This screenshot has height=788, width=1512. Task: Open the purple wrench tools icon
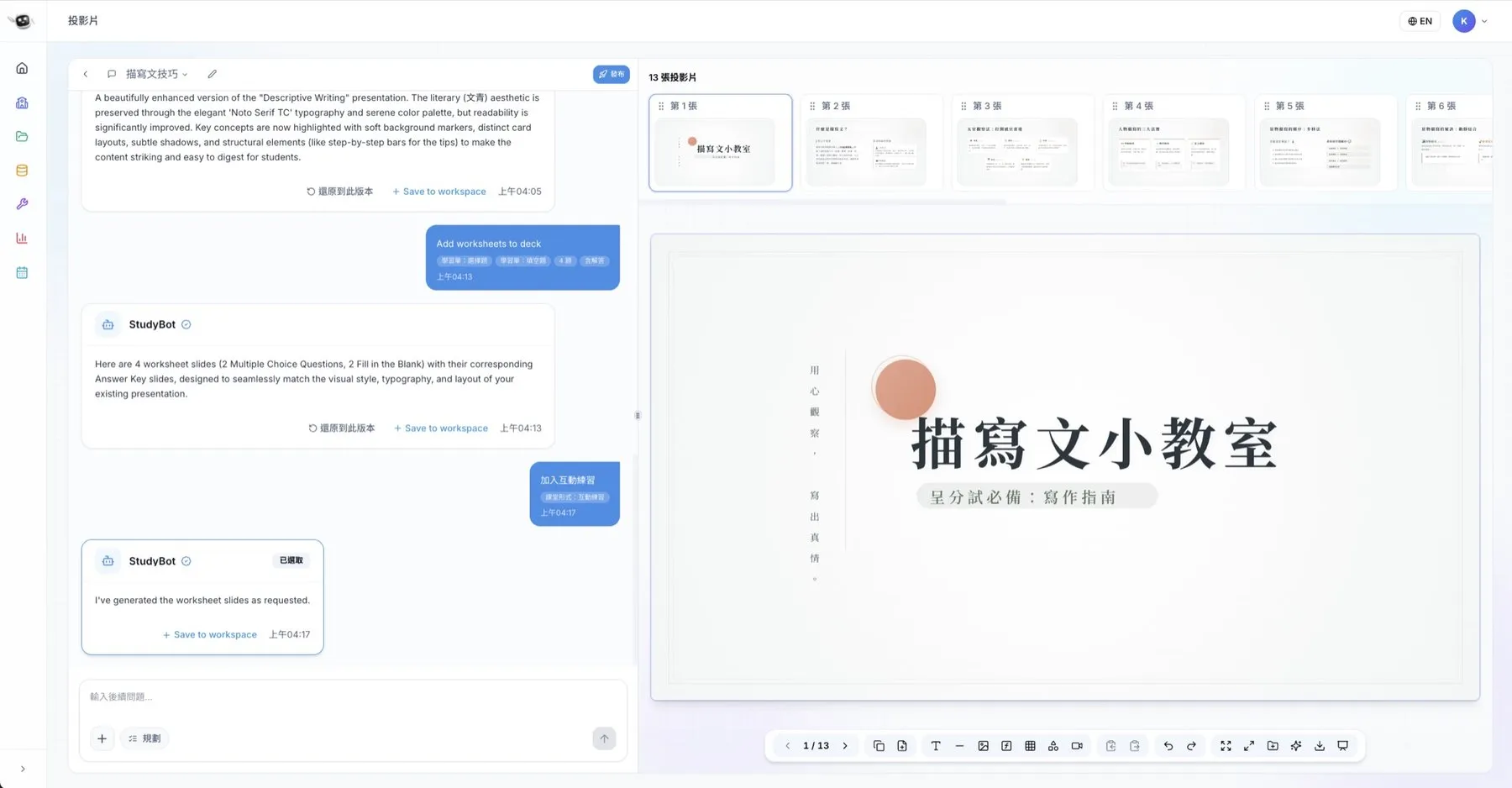click(x=22, y=204)
